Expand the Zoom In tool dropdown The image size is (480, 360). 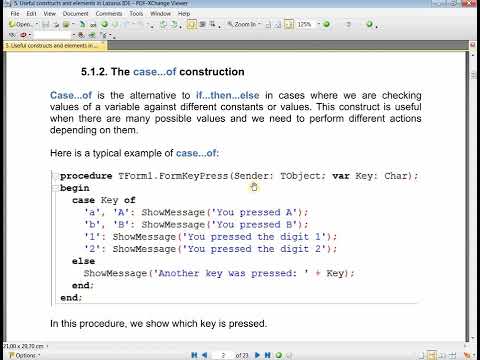click(260, 24)
